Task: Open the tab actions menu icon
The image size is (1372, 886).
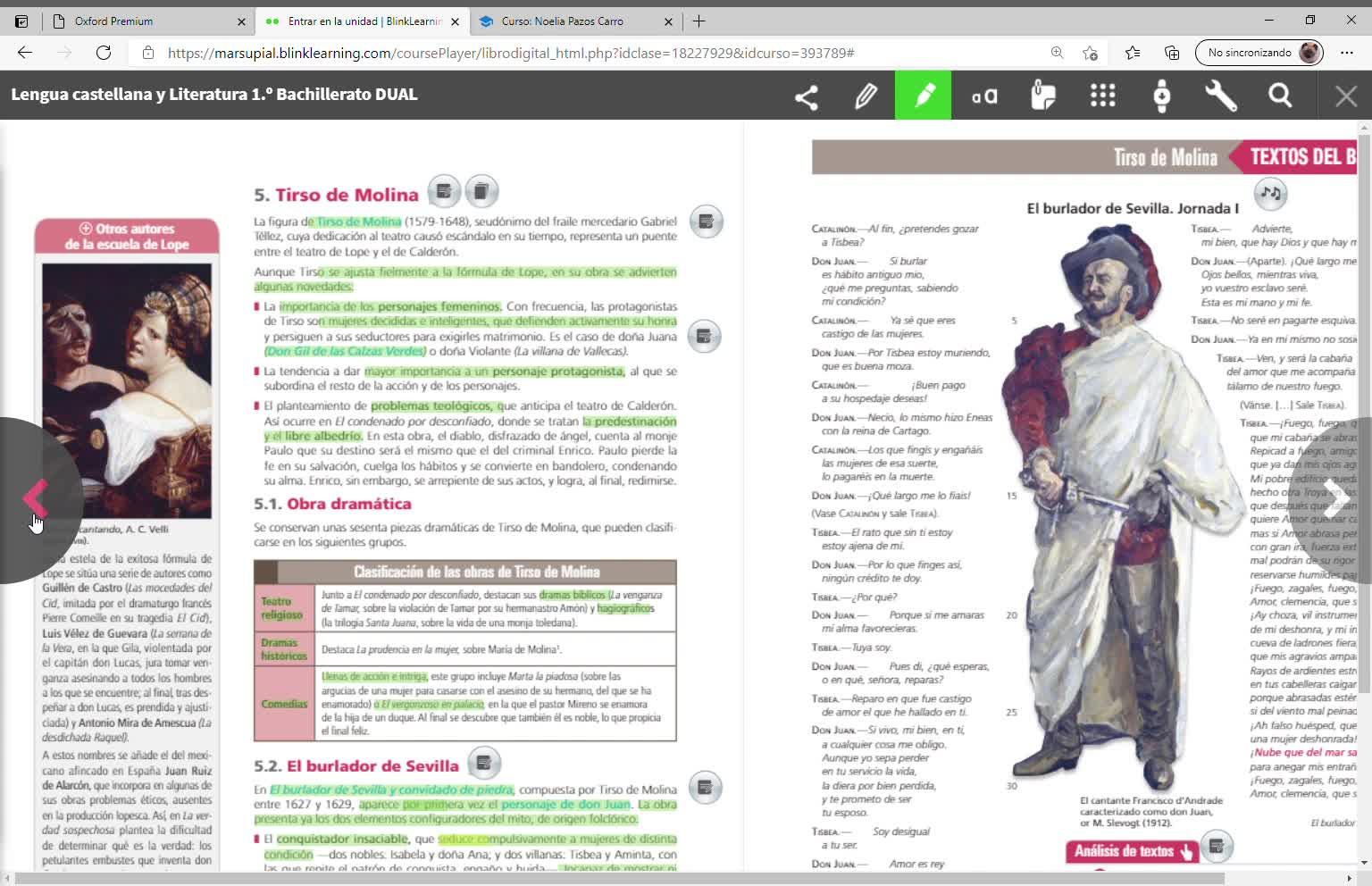Action: pos(21,21)
